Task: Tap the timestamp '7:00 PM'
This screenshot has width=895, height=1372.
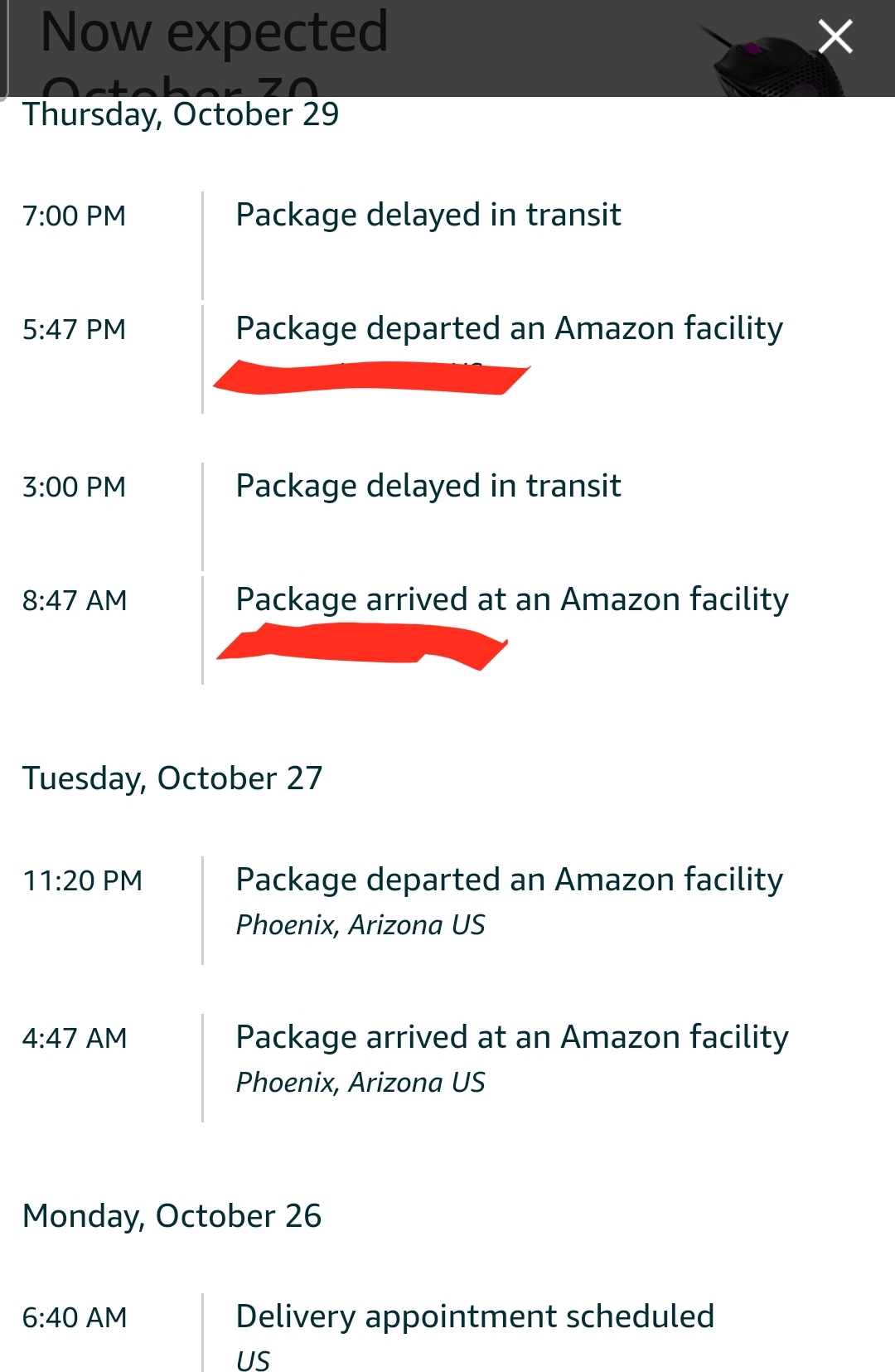Action: 74,216
